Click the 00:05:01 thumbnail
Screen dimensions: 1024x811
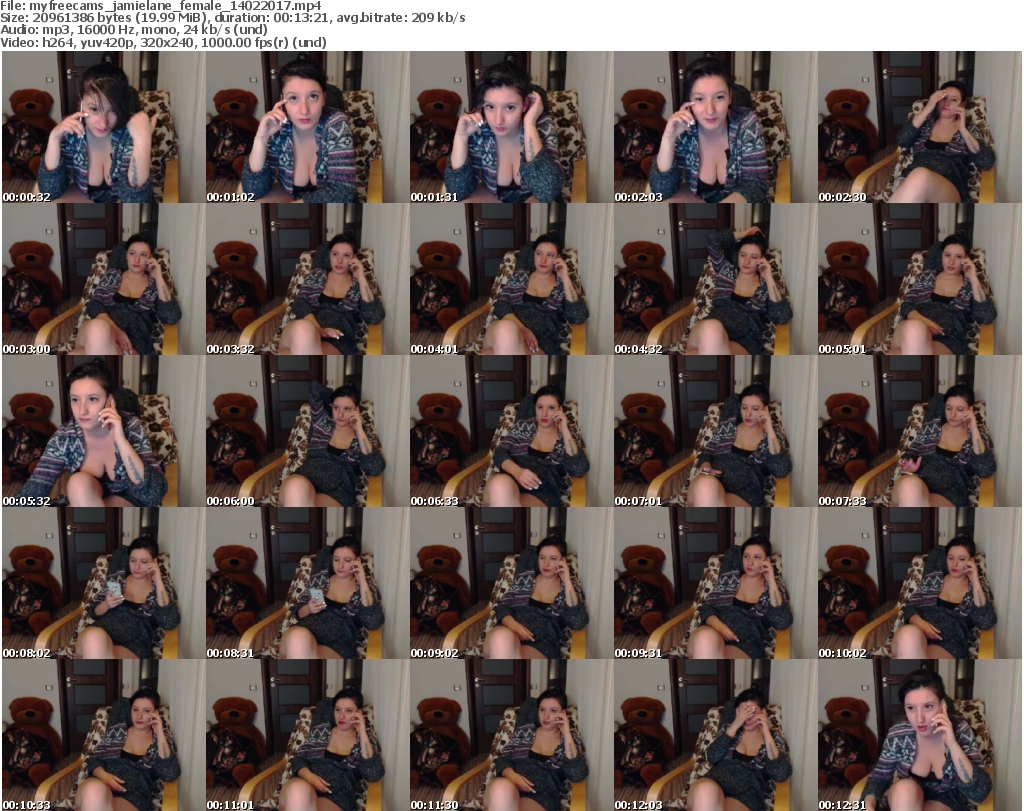[920, 279]
